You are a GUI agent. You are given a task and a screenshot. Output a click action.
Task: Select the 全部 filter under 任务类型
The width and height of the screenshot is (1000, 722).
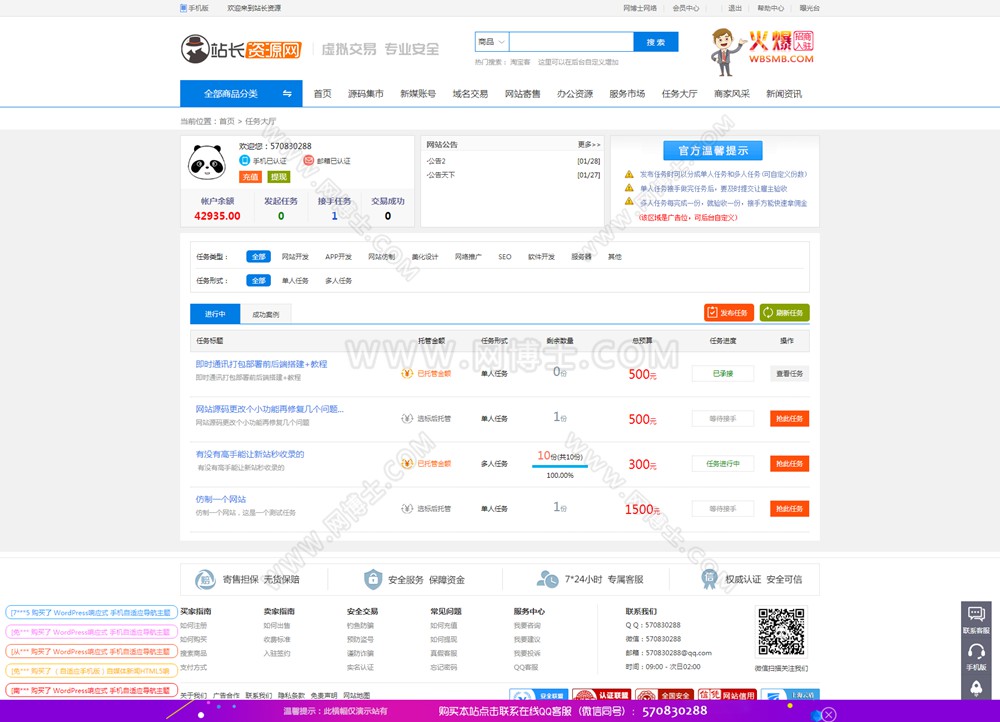[x=258, y=256]
